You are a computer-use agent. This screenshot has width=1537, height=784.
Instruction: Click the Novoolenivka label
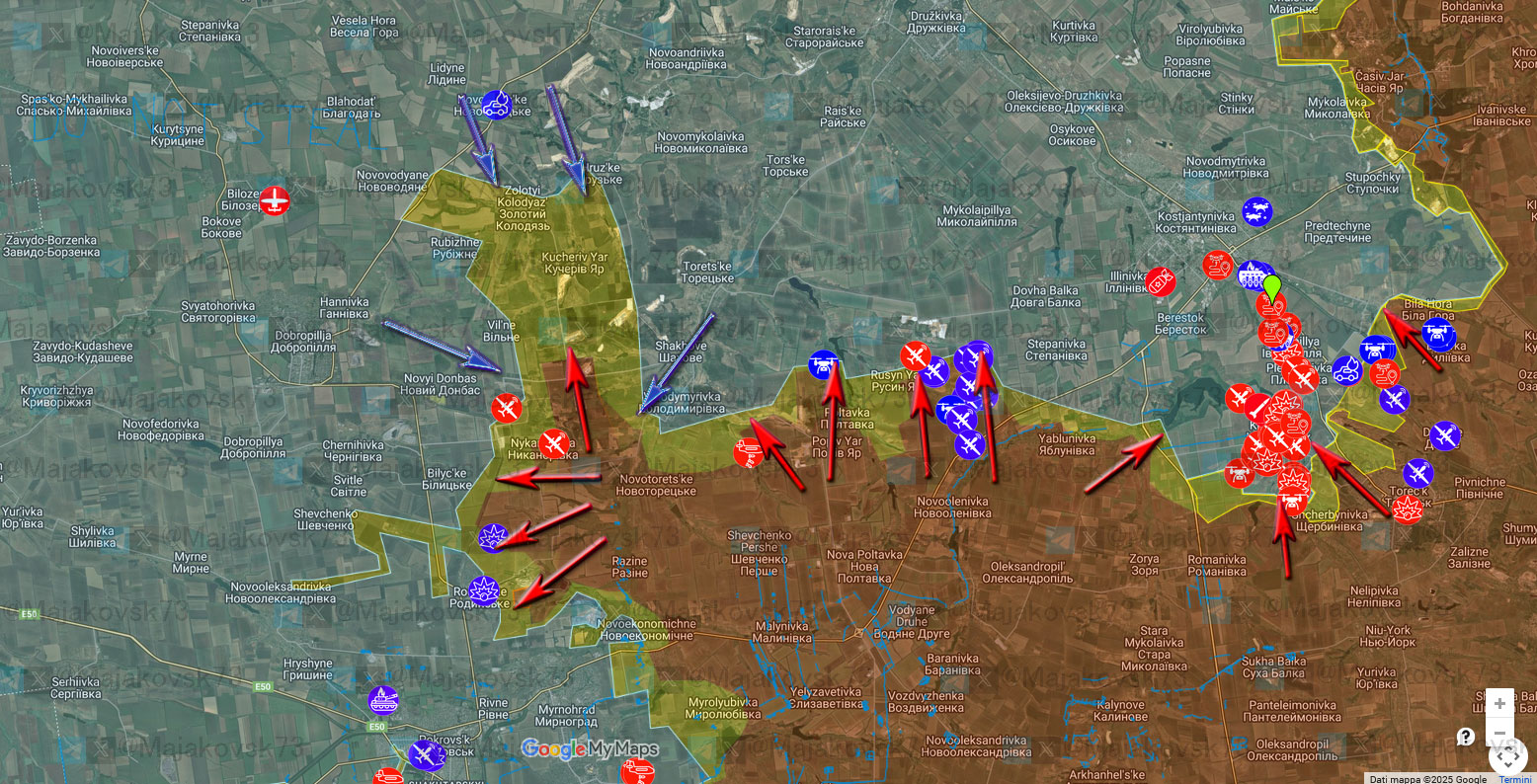click(x=952, y=507)
